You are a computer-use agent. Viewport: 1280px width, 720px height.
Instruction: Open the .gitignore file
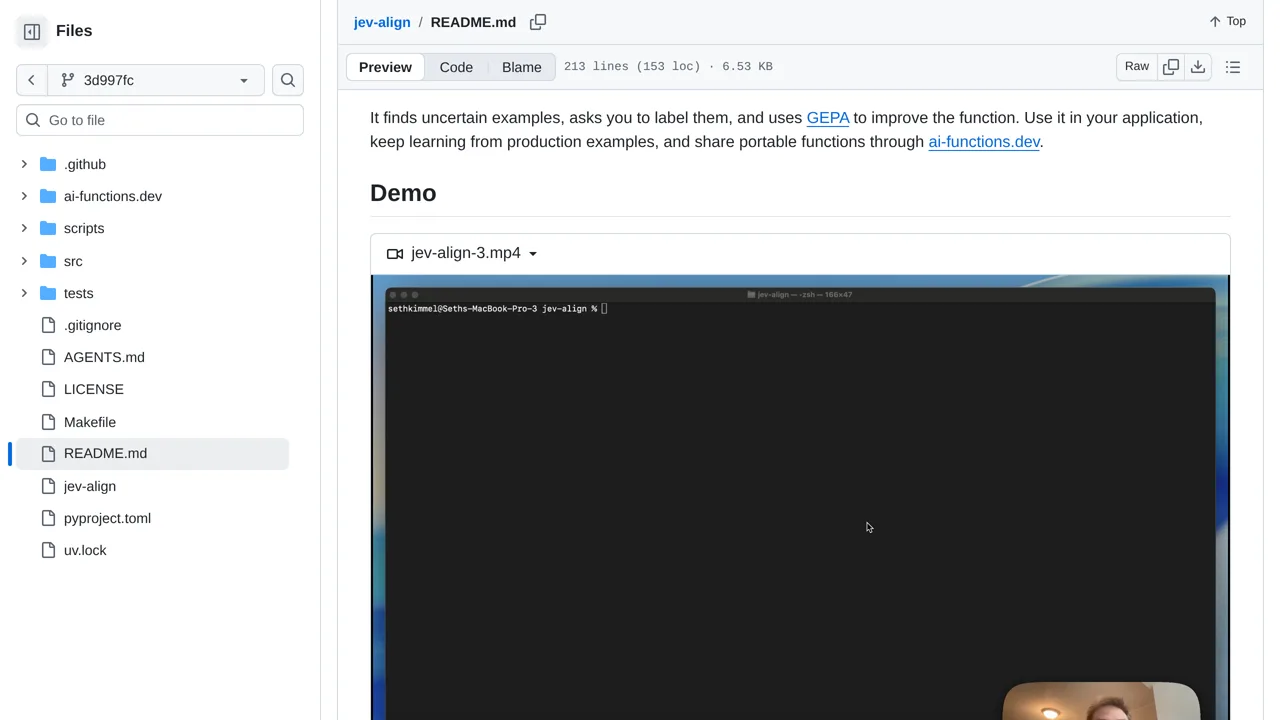click(x=92, y=325)
